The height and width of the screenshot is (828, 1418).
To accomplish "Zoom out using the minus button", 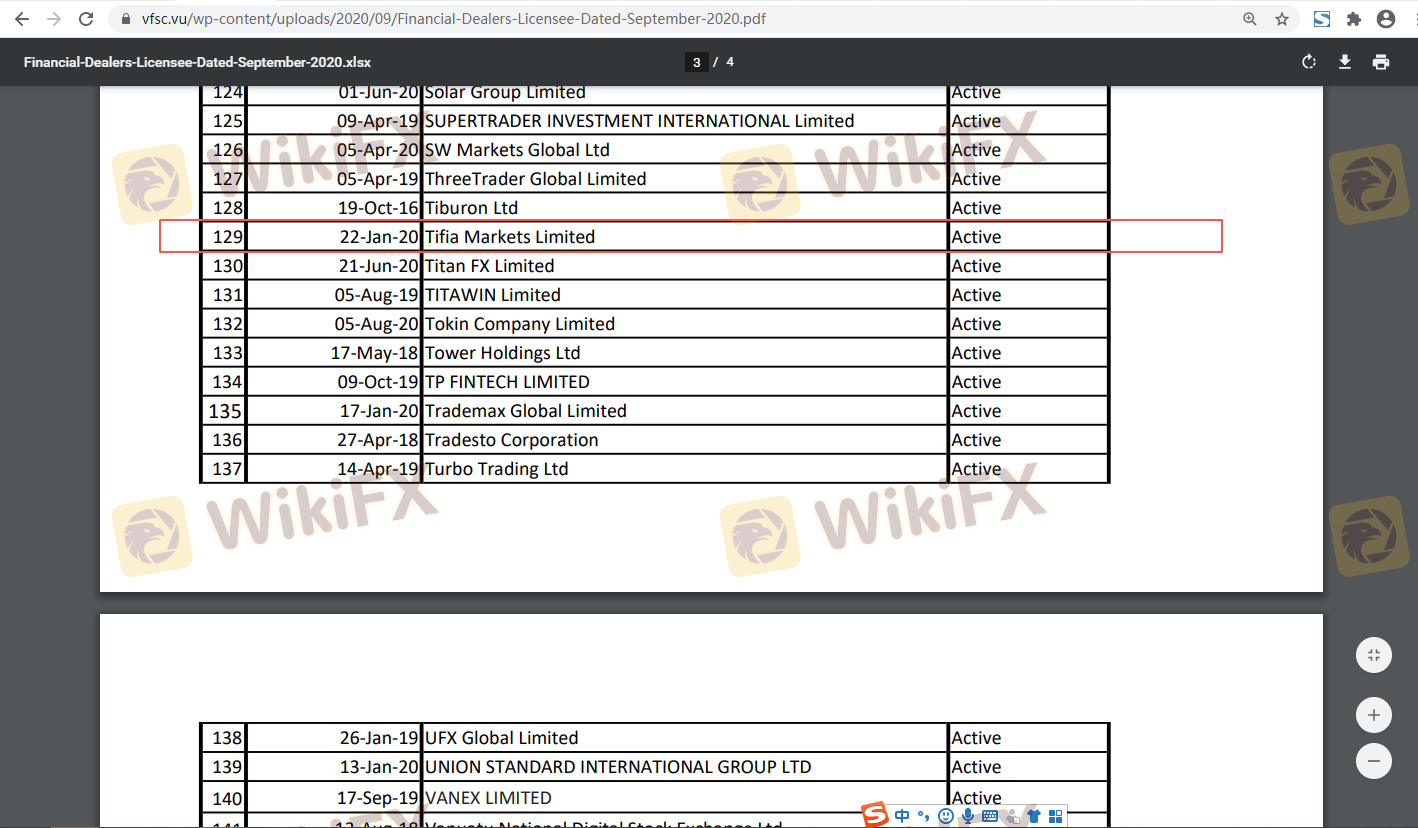I will pos(1373,760).
